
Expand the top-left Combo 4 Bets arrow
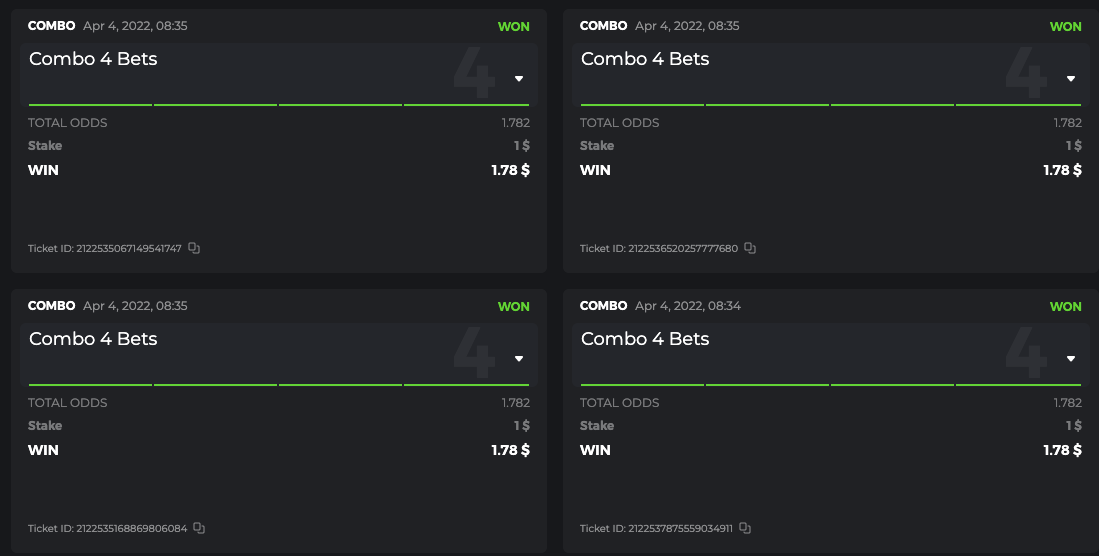click(x=519, y=79)
